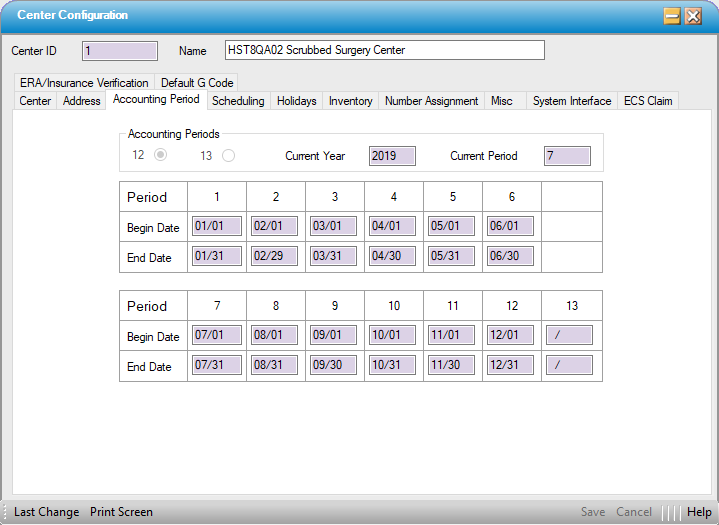Open the Default G Code tab
The width and height of the screenshot is (719, 525).
click(197, 83)
